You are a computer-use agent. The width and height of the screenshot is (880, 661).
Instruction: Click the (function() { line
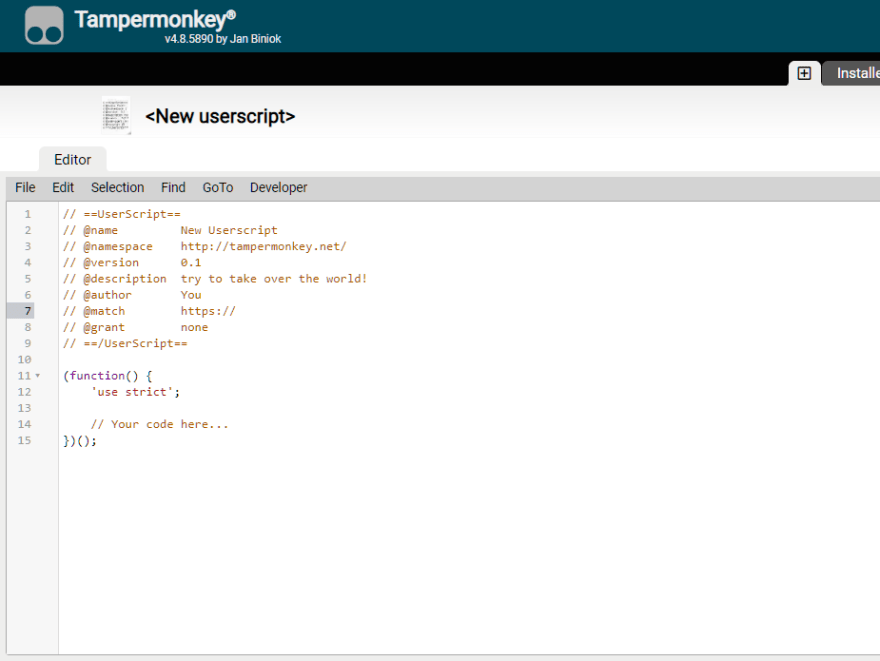[x=107, y=376]
